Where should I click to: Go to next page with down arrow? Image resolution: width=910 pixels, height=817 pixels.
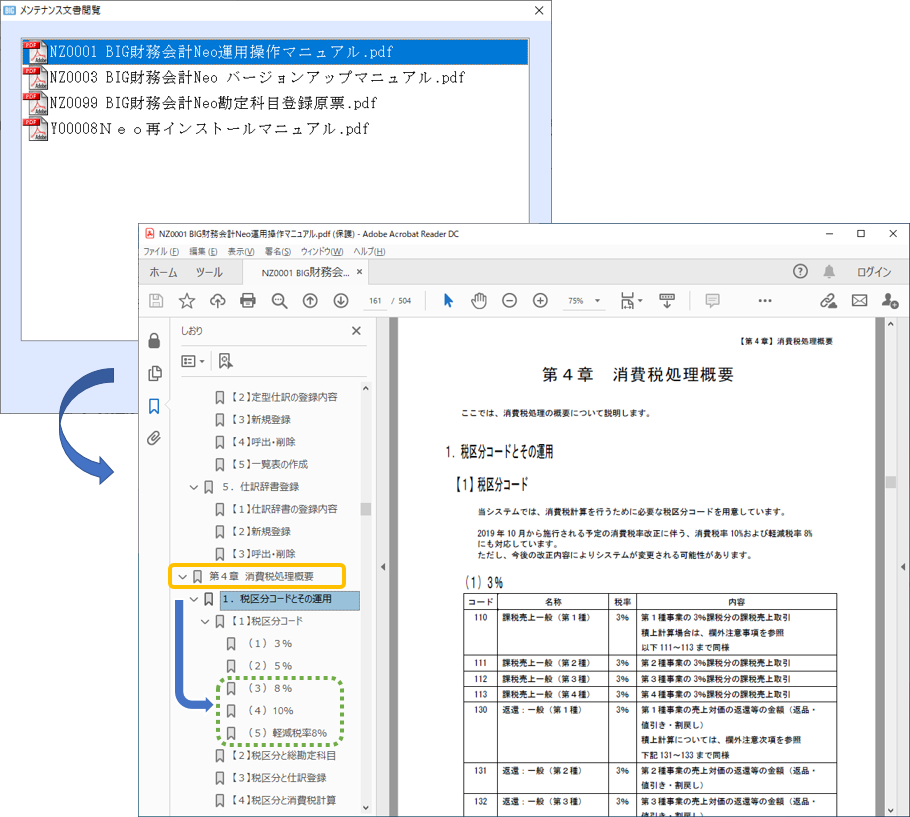[x=341, y=301]
